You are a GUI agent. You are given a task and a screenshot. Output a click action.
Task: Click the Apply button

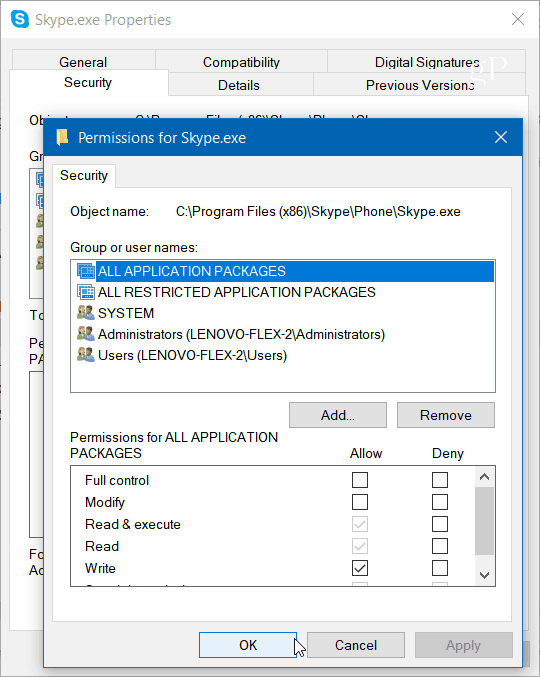coord(464,645)
